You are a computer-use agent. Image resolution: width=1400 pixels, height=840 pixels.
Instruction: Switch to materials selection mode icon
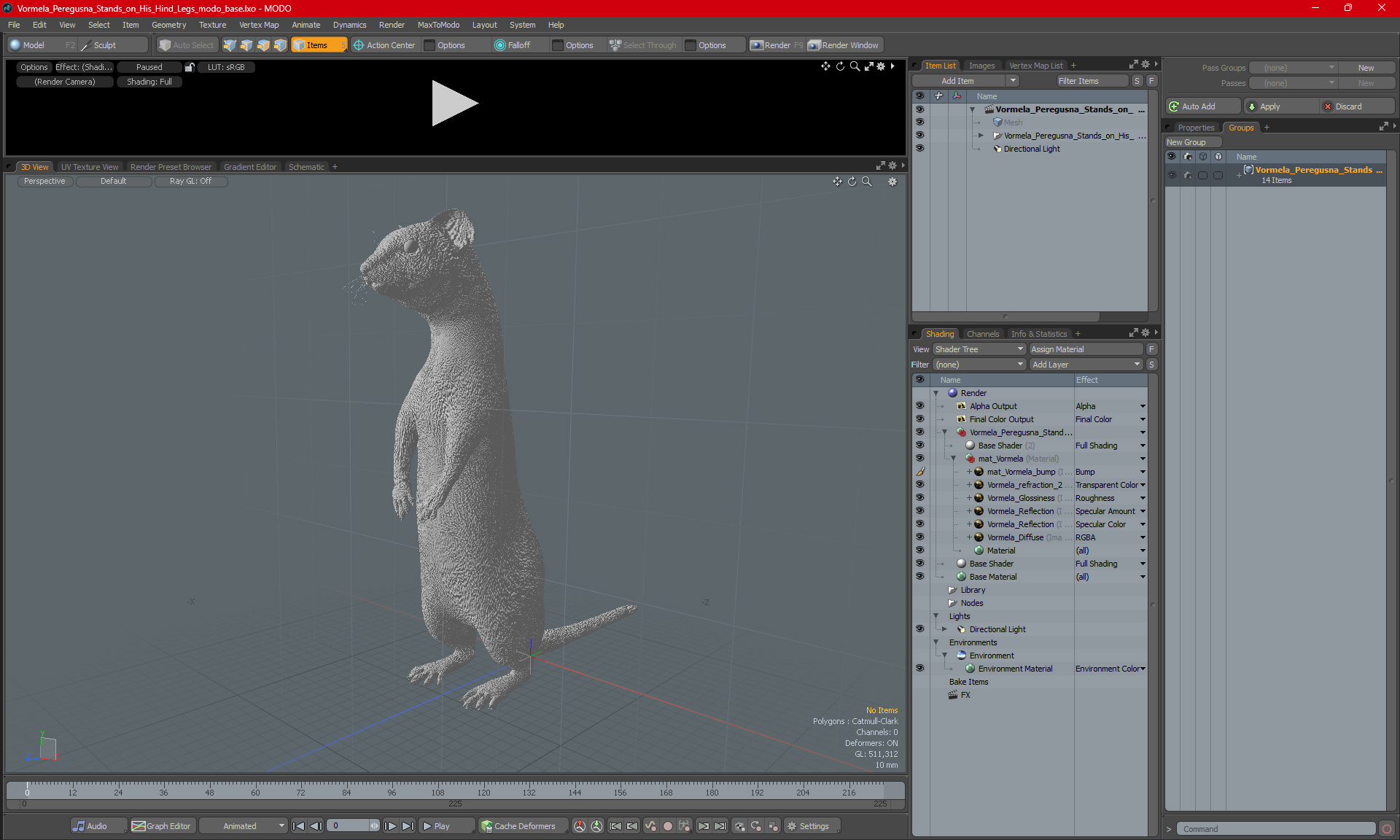pos(280,45)
